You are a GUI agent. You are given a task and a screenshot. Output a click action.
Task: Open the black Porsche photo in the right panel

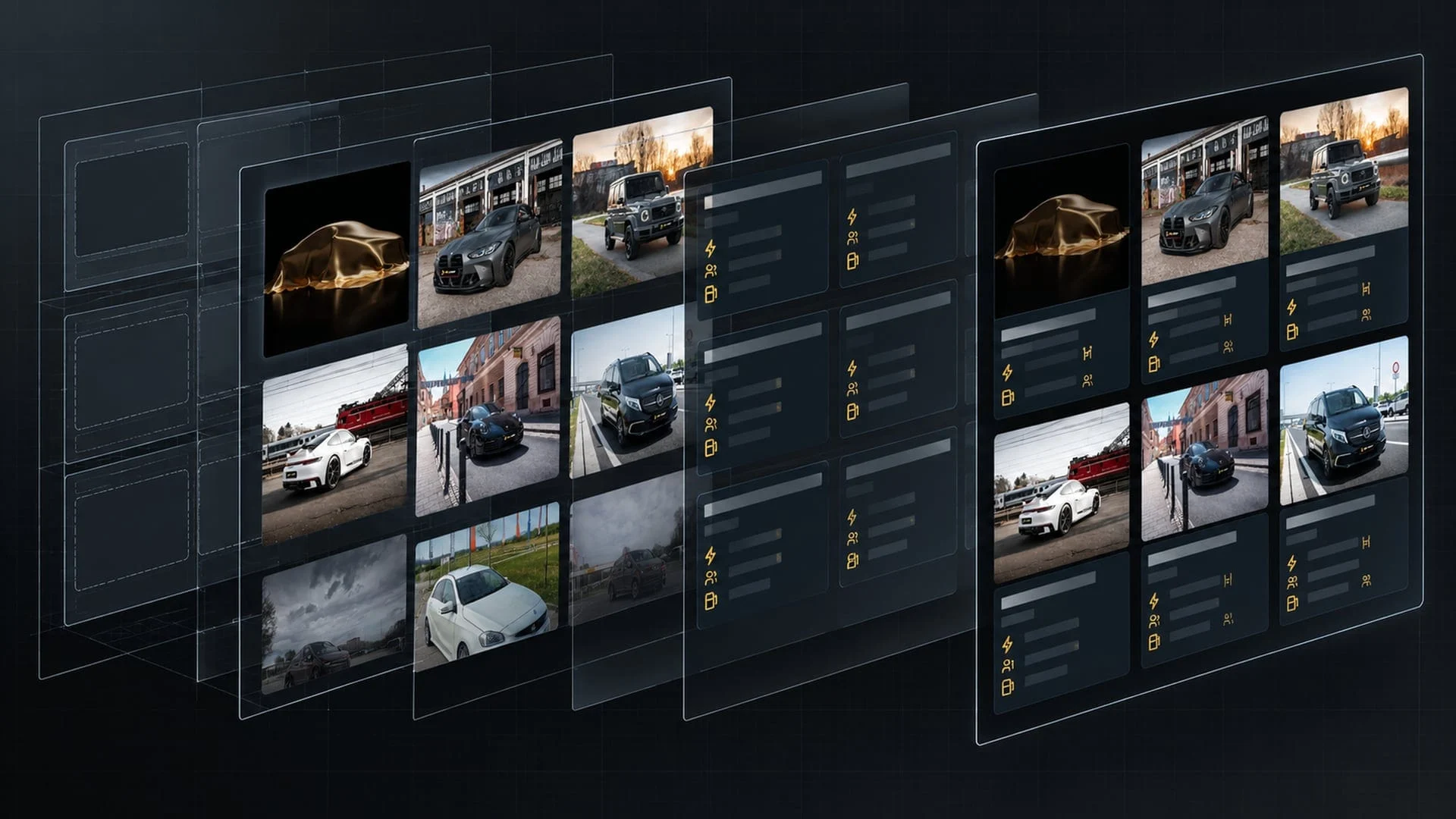tap(1204, 456)
